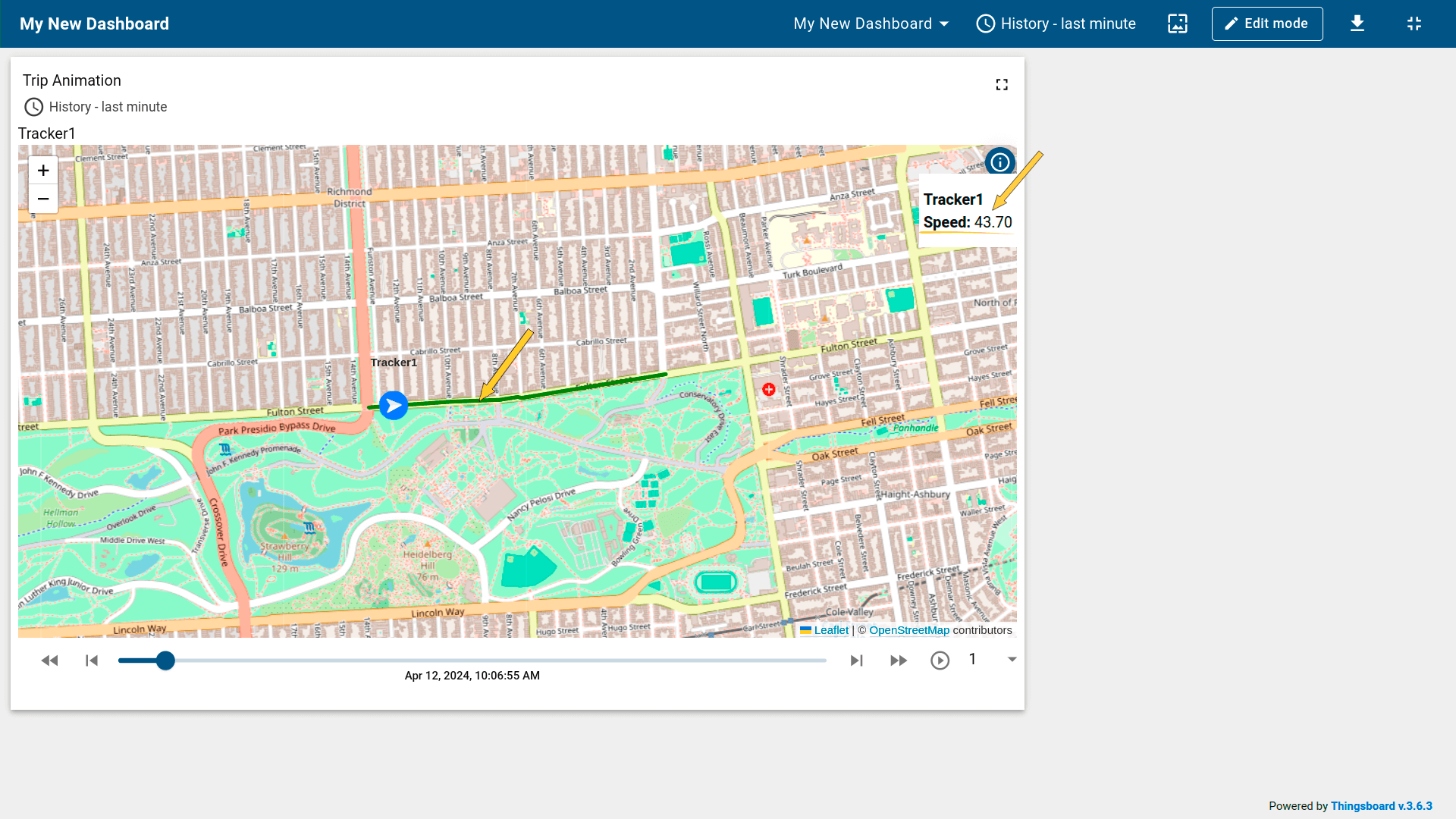Screen dimensions: 1456x819
Task: Click the Edit mode button
Action: pos(1267,24)
